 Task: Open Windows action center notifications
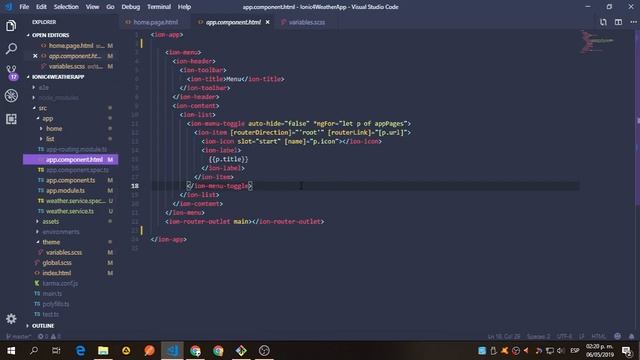[627, 351]
